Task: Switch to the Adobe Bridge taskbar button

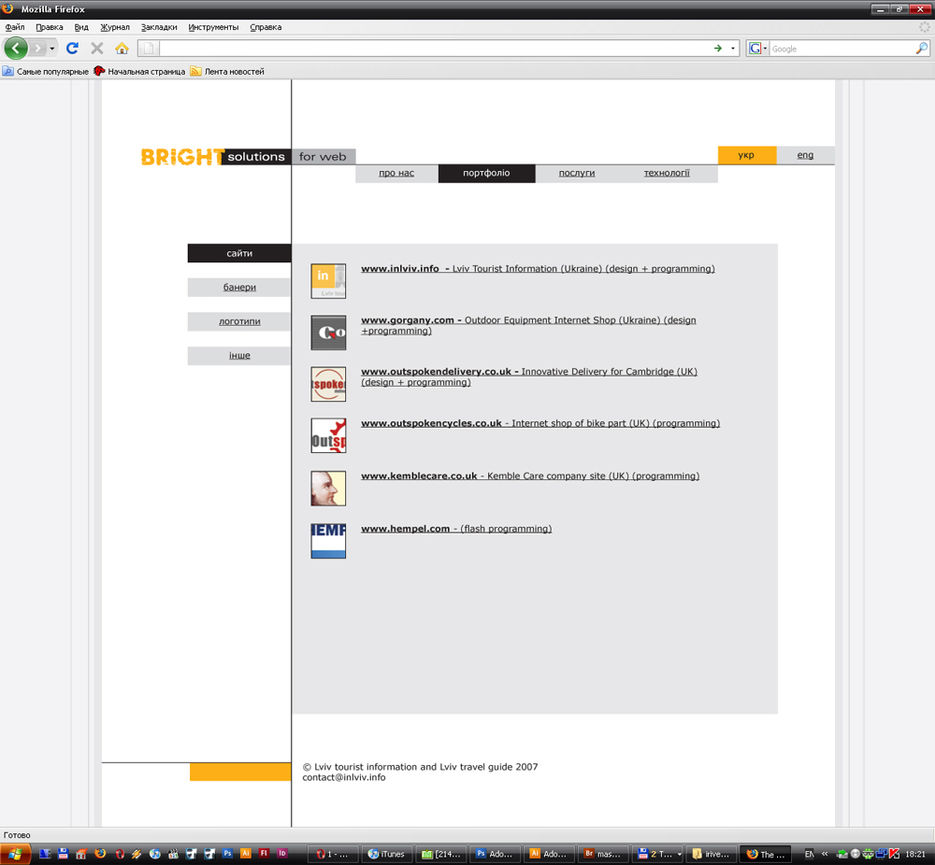Action: (604, 854)
